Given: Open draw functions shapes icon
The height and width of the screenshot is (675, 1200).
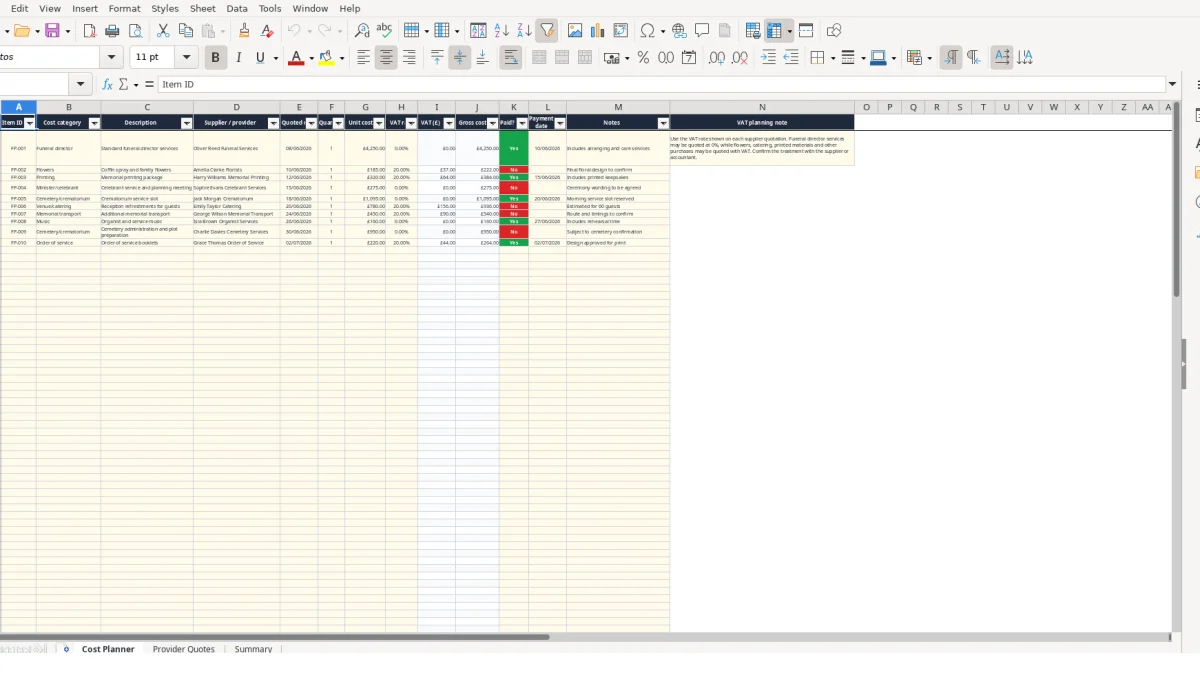Looking at the screenshot, I should pos(834,31).
